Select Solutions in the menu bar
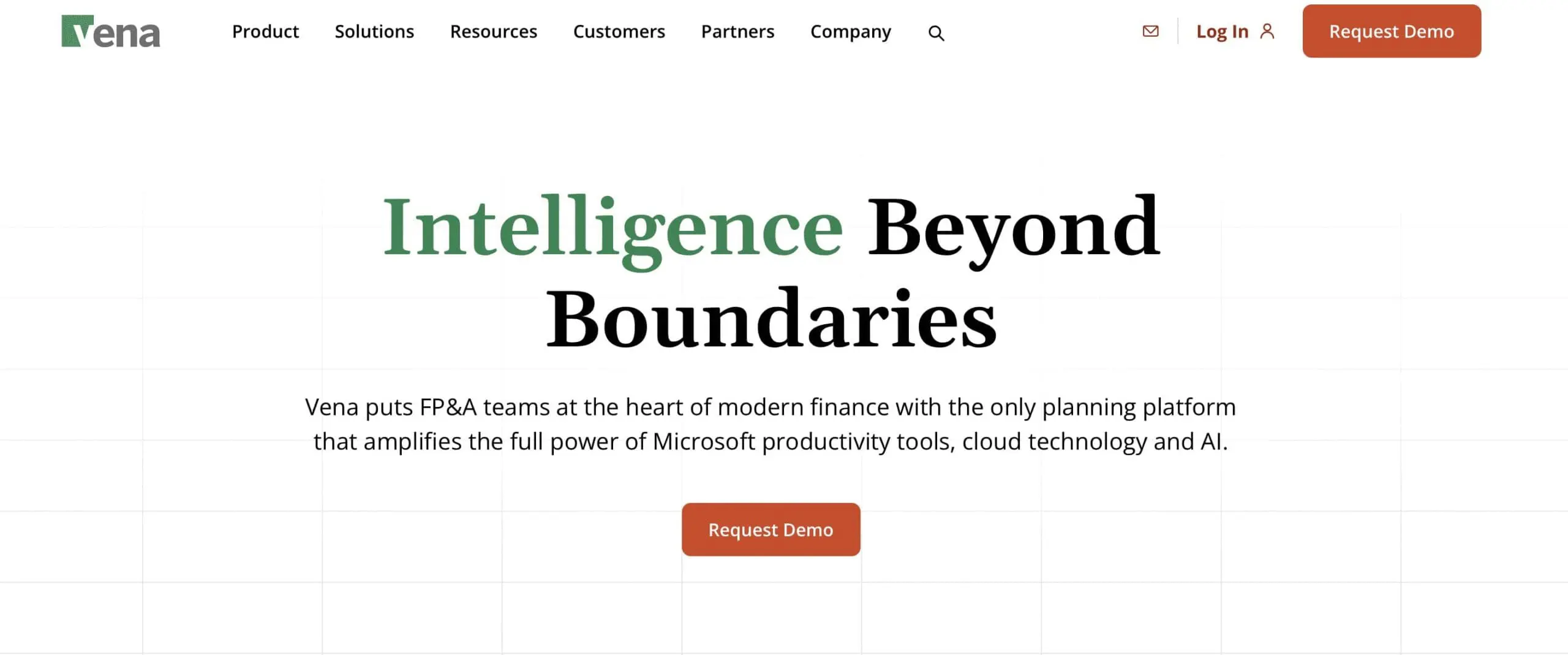 374,31
